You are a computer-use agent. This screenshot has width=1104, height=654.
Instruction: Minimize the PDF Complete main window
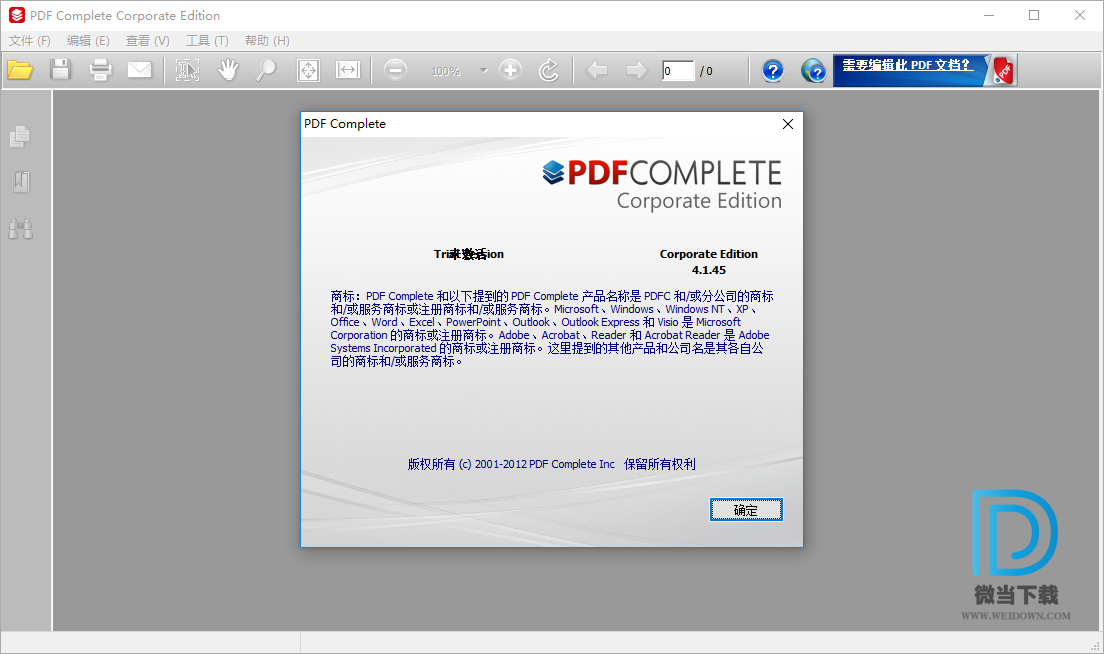989,15
